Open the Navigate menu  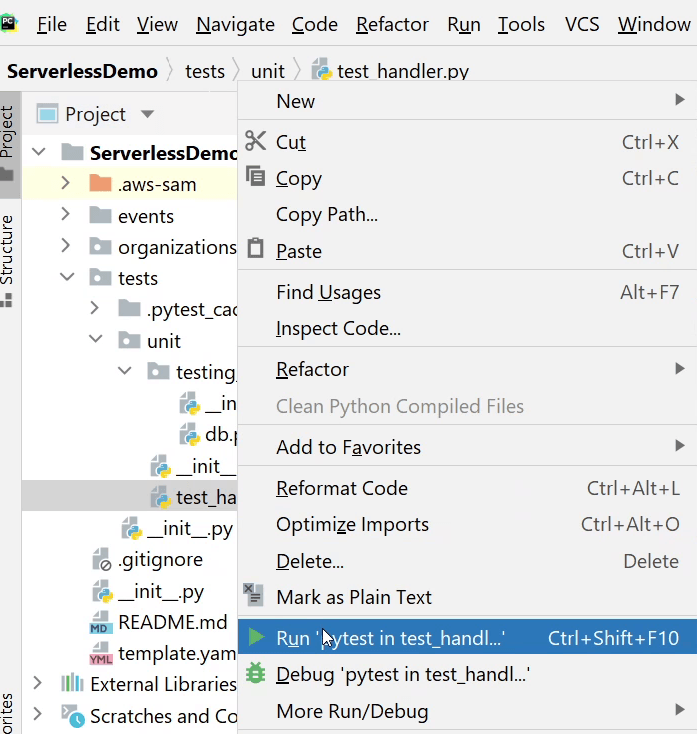[x=235, y=24]
